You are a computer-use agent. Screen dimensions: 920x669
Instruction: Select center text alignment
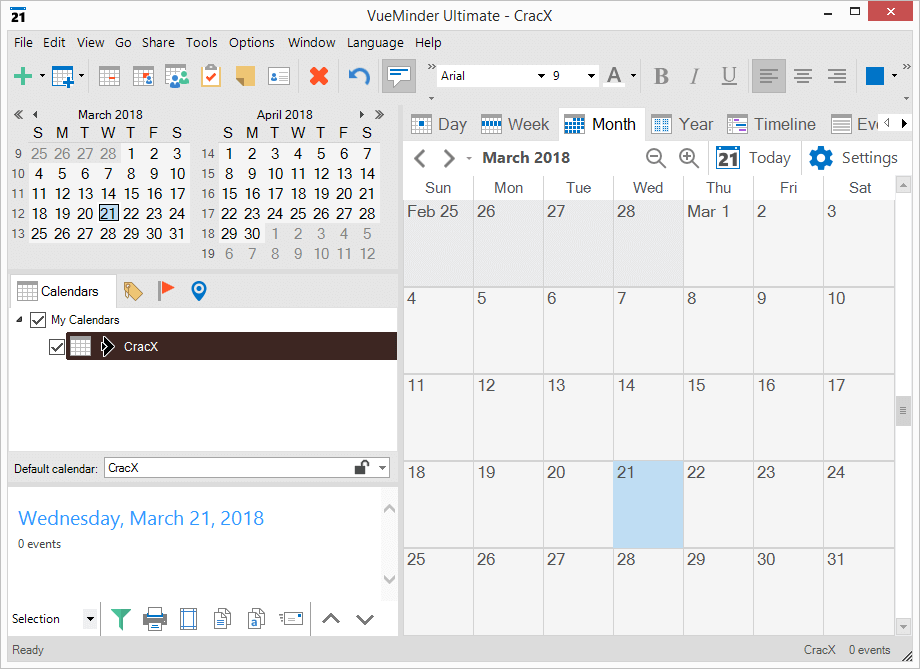[803, 76]
